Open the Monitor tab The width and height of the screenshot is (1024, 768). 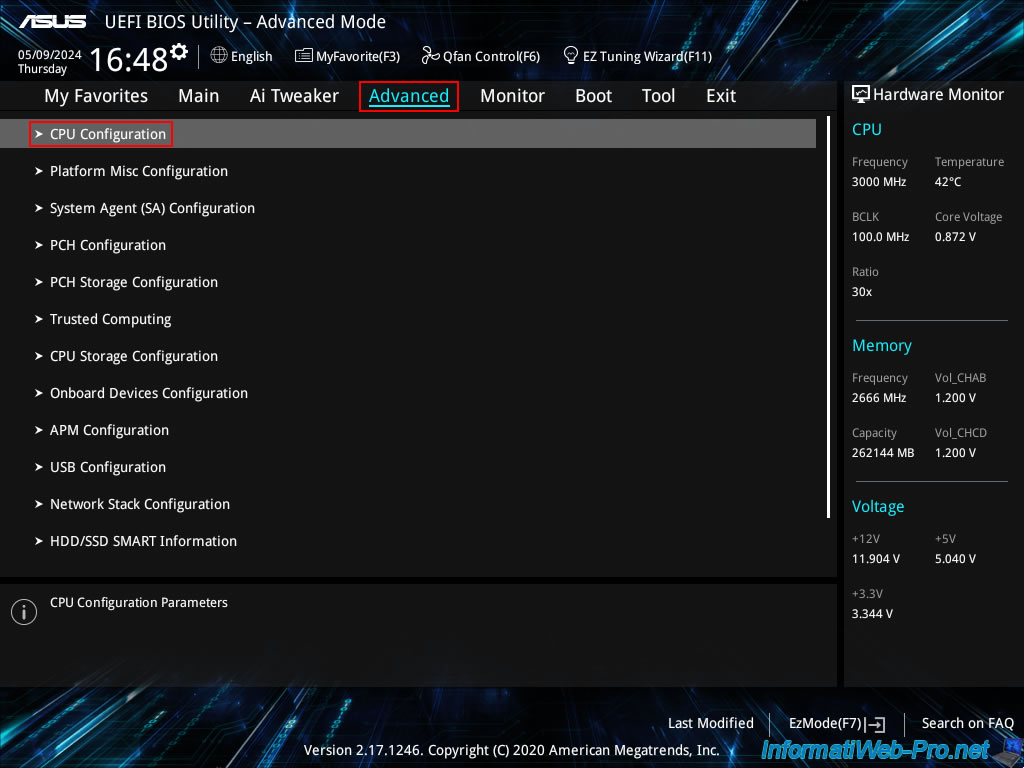click(512, 96)
